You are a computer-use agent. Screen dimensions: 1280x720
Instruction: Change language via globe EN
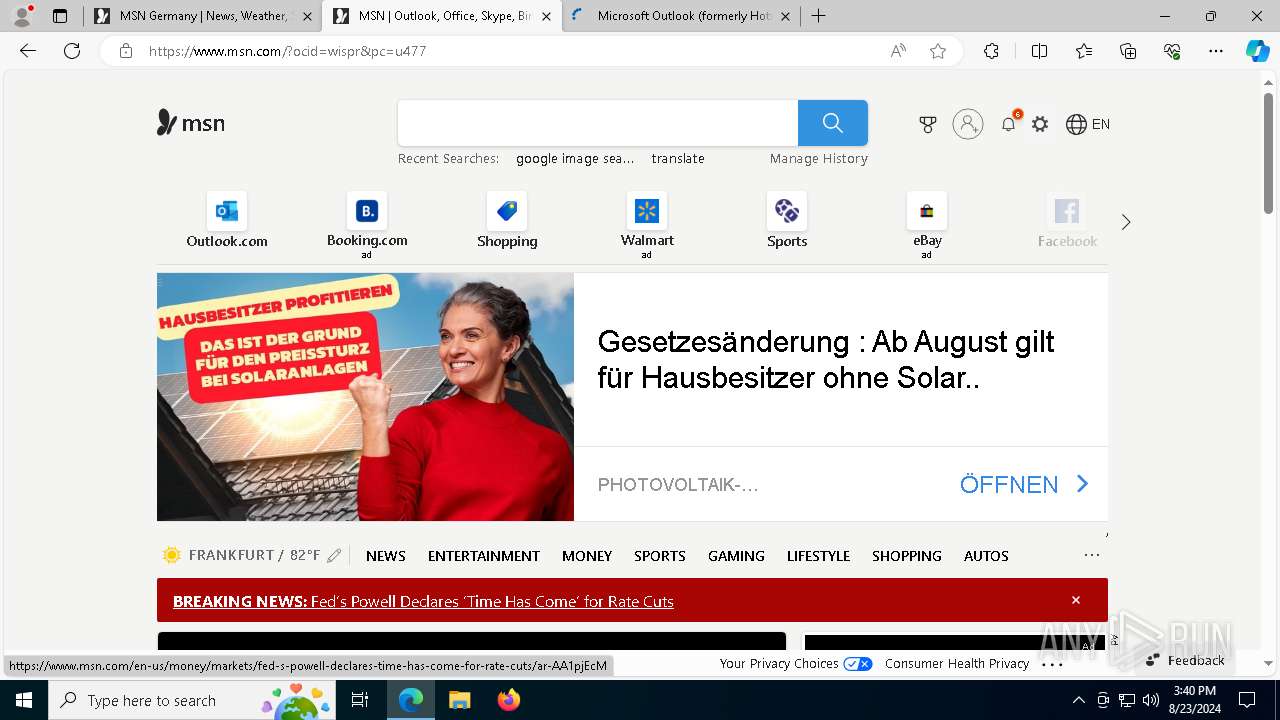[x=1088, y=124]
